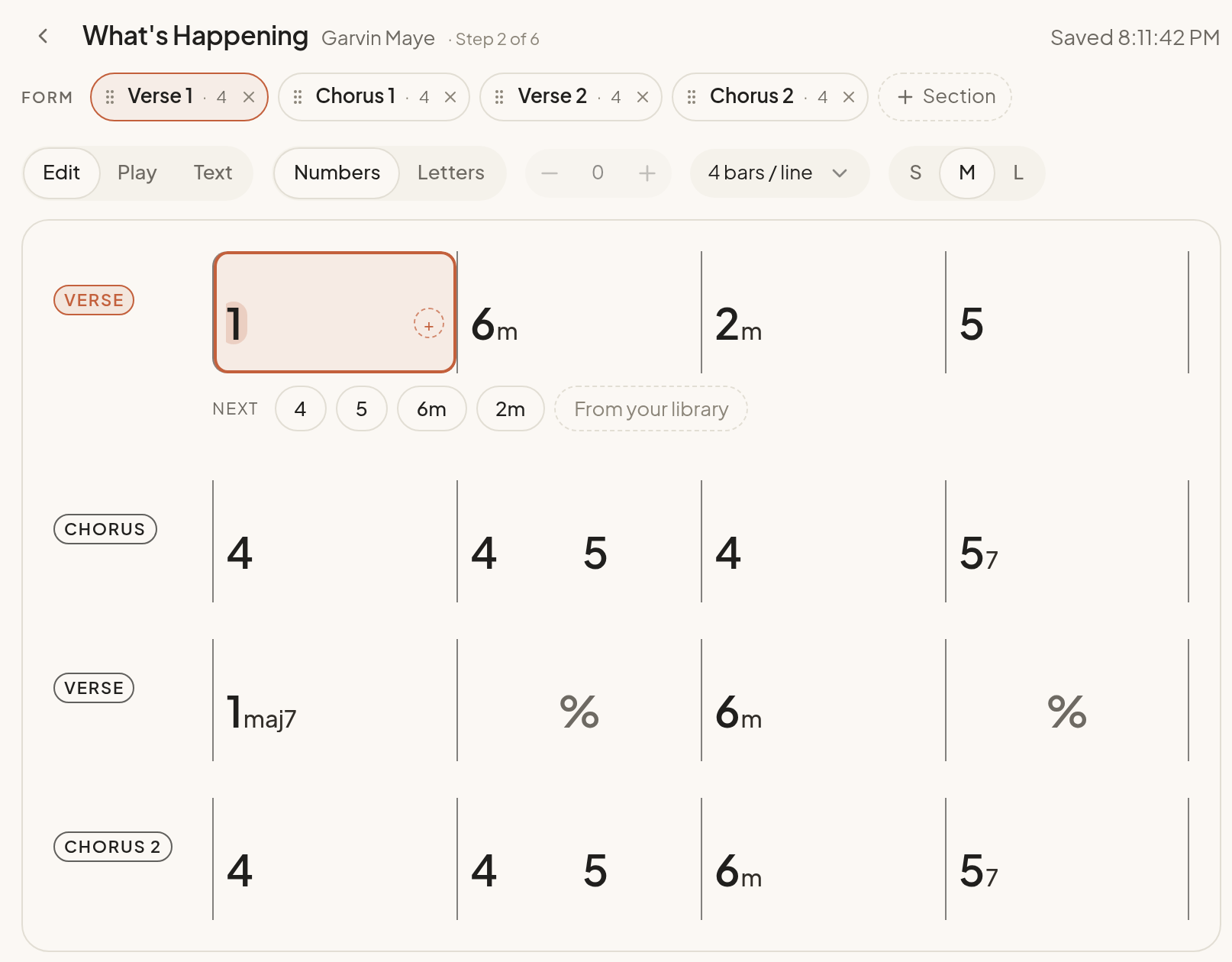
Task: Set chart size to S
Action: coord(916,173)
